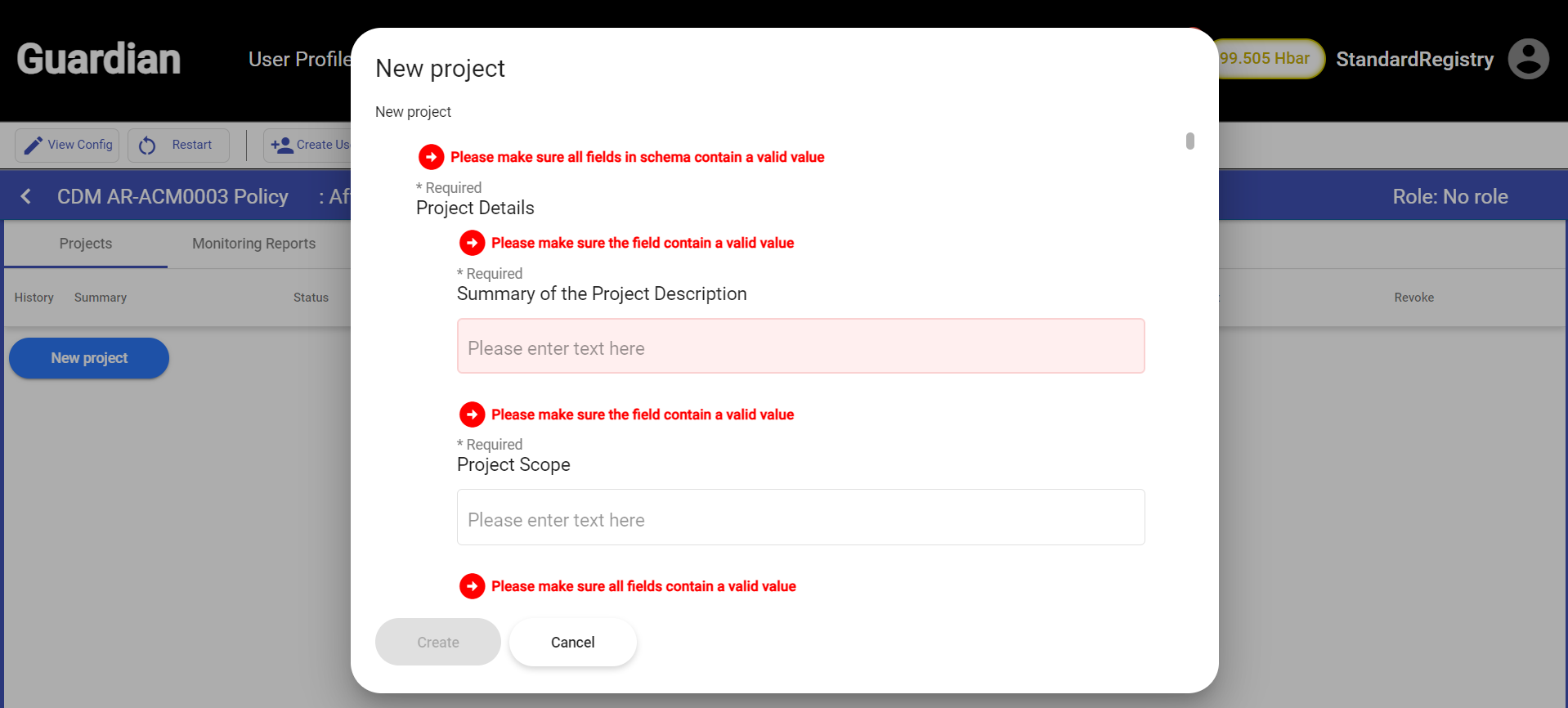Click the dialog's vertical scrollbar thumb

point(1189,141)
